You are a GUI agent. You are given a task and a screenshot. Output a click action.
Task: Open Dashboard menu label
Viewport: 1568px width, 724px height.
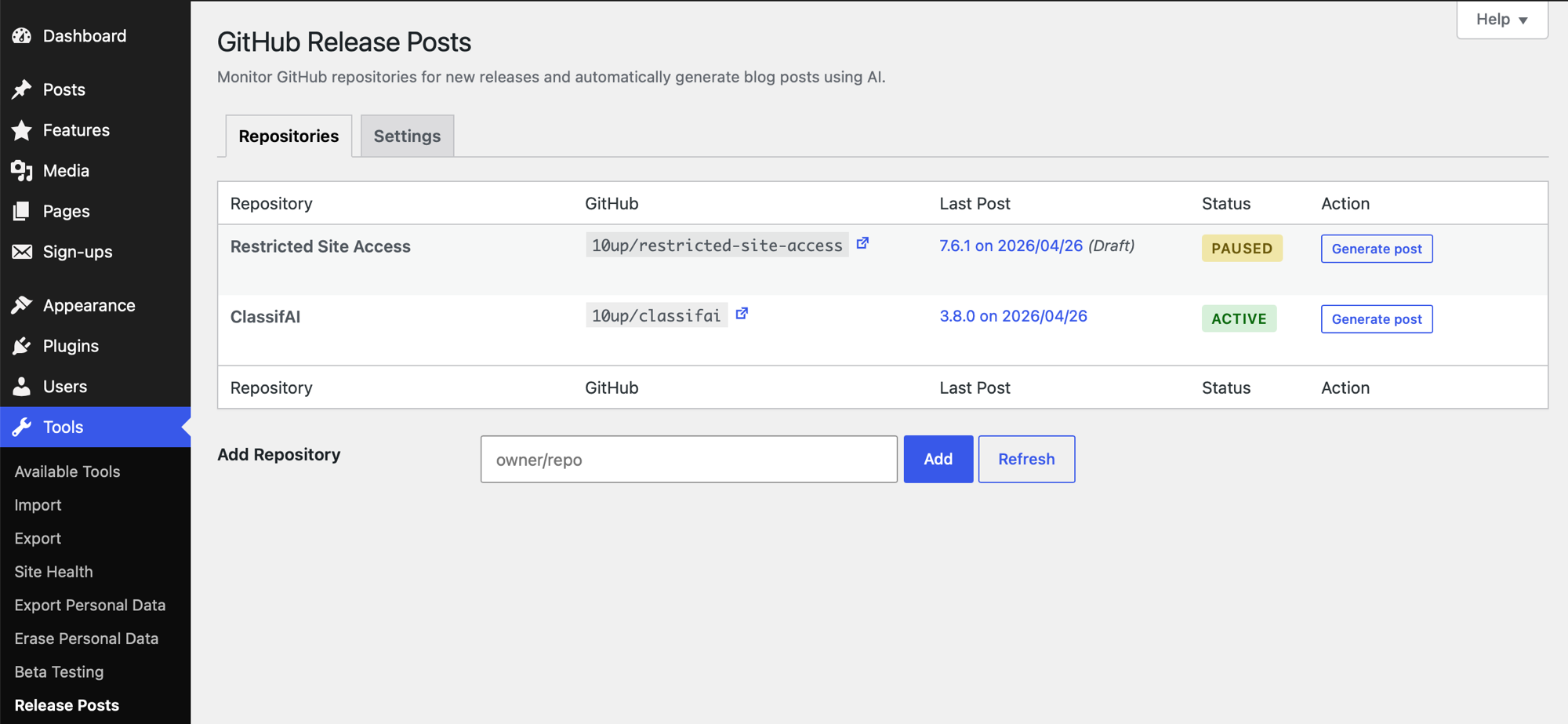(x=85, y=36)
